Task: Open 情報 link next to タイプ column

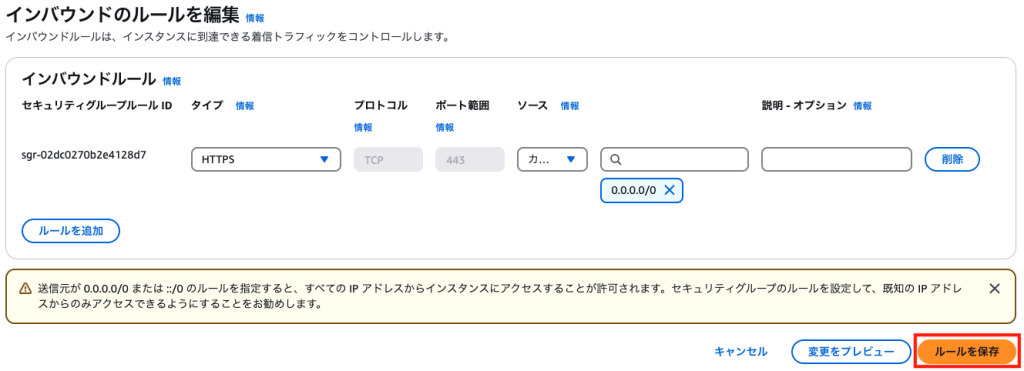Action: click(x=245, y=106)
